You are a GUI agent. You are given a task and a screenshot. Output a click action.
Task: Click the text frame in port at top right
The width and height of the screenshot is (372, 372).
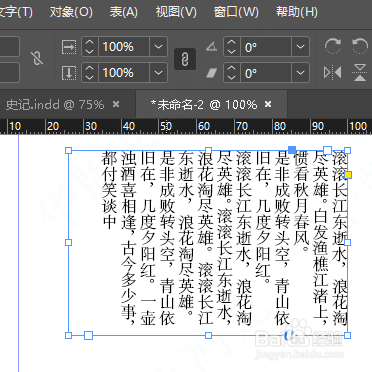(x=328, y=150)
